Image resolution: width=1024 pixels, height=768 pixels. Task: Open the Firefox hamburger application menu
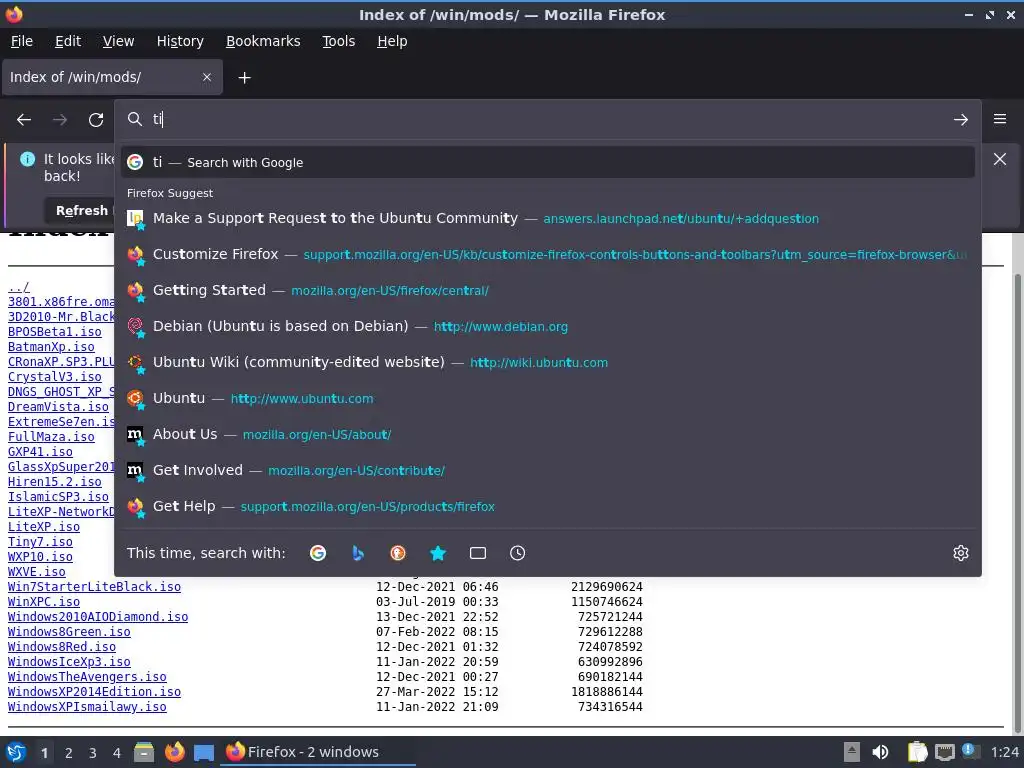pyautogui.click(x=1000, y=119)
